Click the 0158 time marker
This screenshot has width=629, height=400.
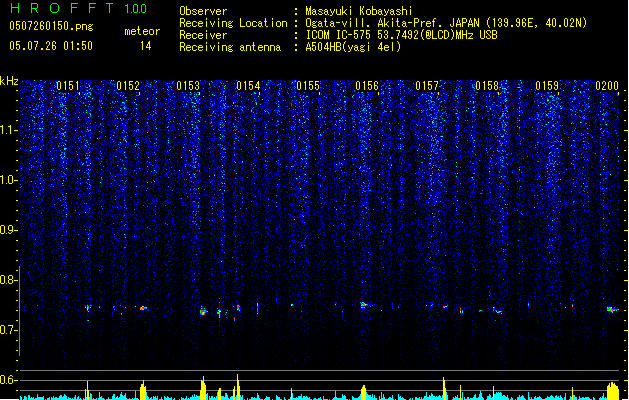pos(487,86)
